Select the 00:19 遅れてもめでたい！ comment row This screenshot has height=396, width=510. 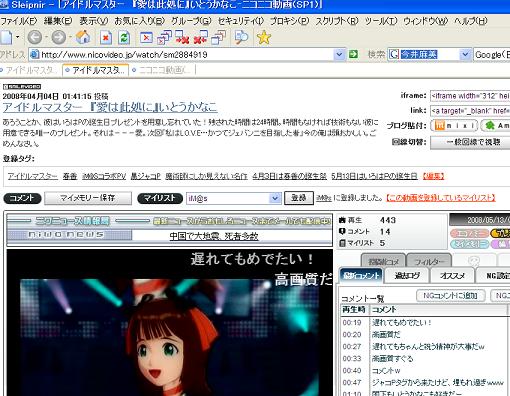click(x=424, y=322)
